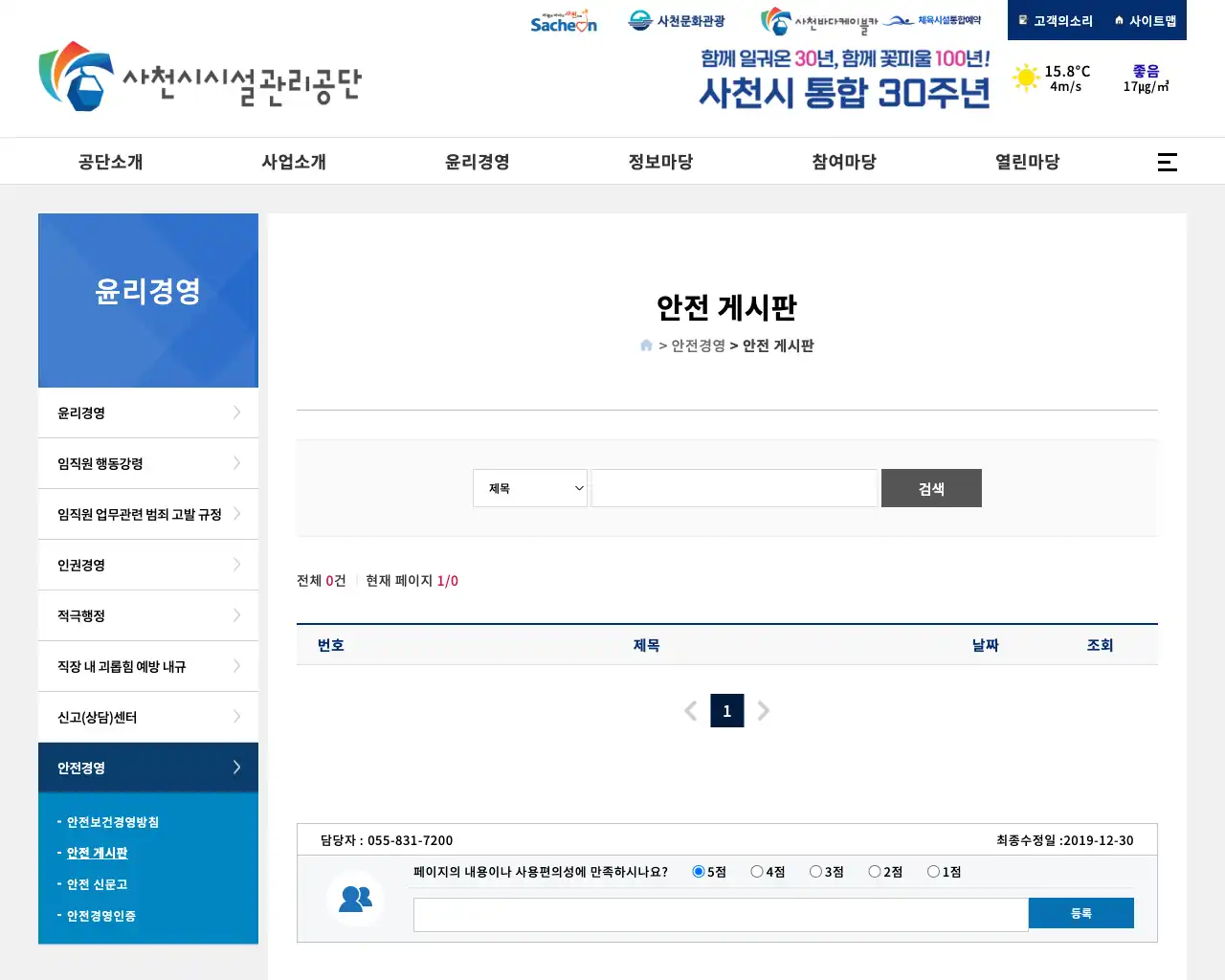The width and height of the screenshot is (1225, 980).
Task: Open 사천바다케이블카 cable car logo link
Action: pos(818,21)
